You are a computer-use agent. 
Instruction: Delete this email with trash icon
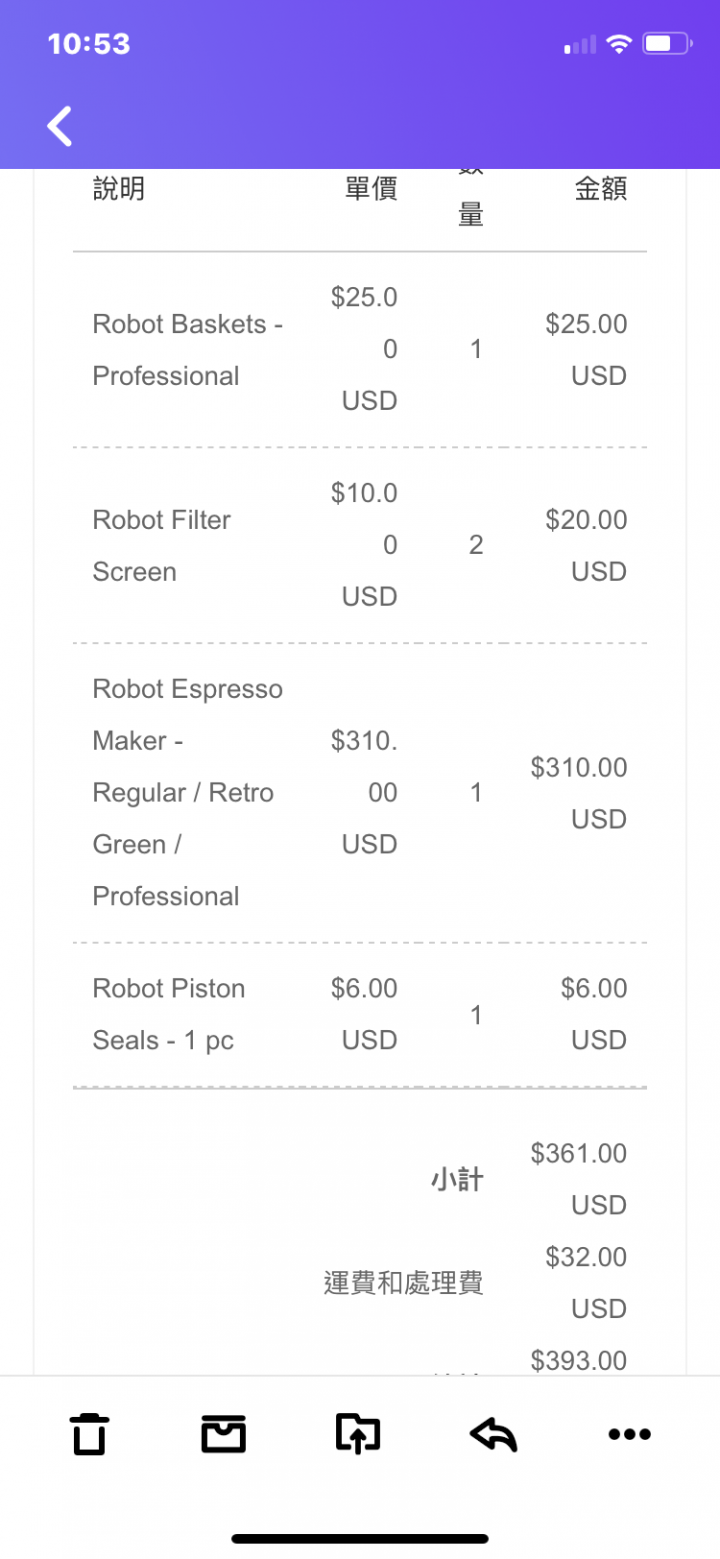pyautogui.click(x=89, y=1434)
